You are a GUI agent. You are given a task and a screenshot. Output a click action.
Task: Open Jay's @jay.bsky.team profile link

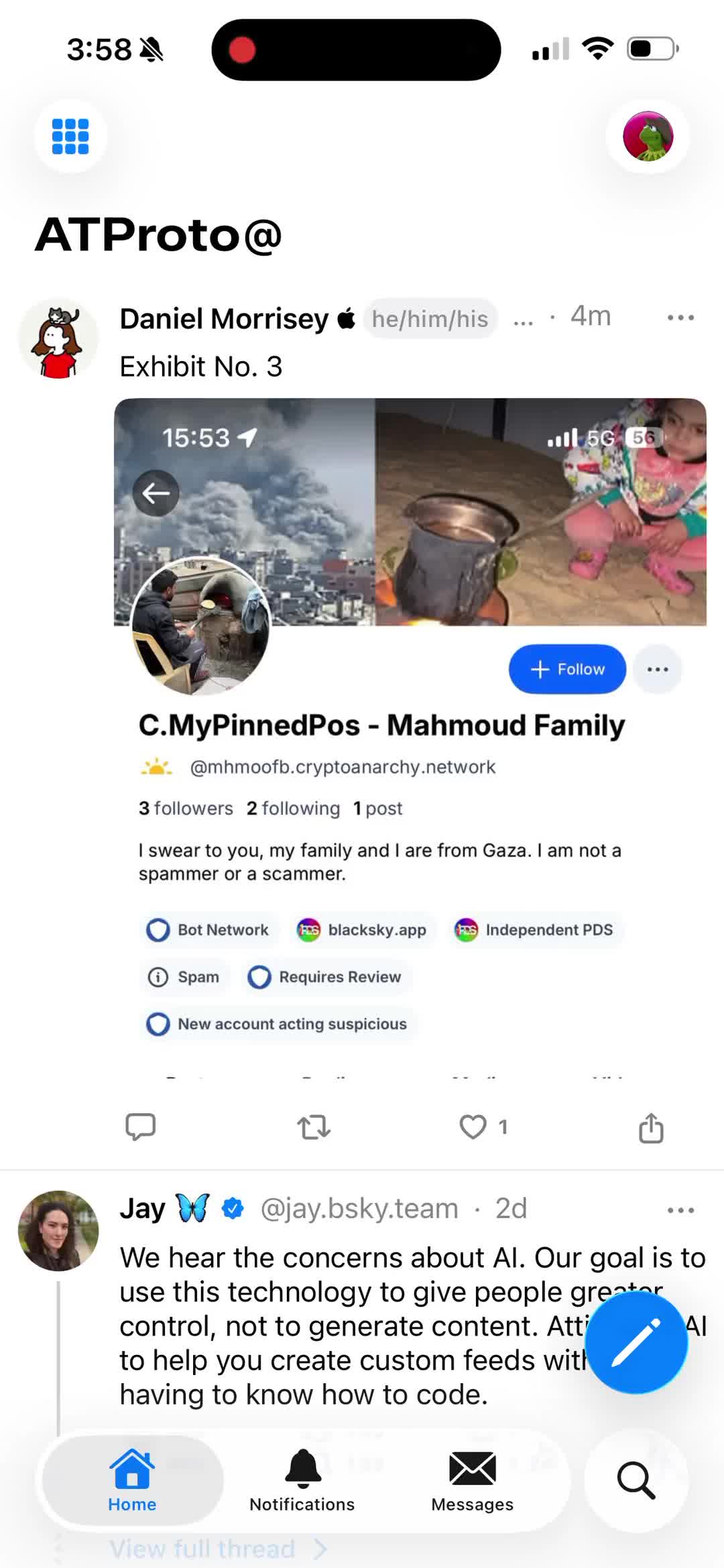click(359, 1209)
